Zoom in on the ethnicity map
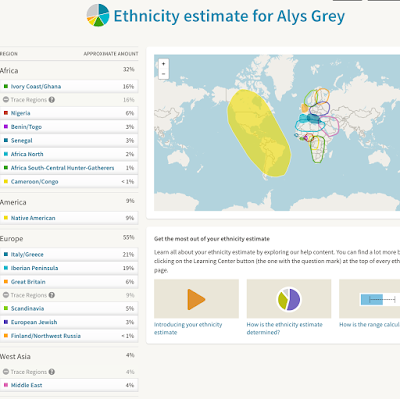Screen dimensions: 400x399 pos(163,64)
